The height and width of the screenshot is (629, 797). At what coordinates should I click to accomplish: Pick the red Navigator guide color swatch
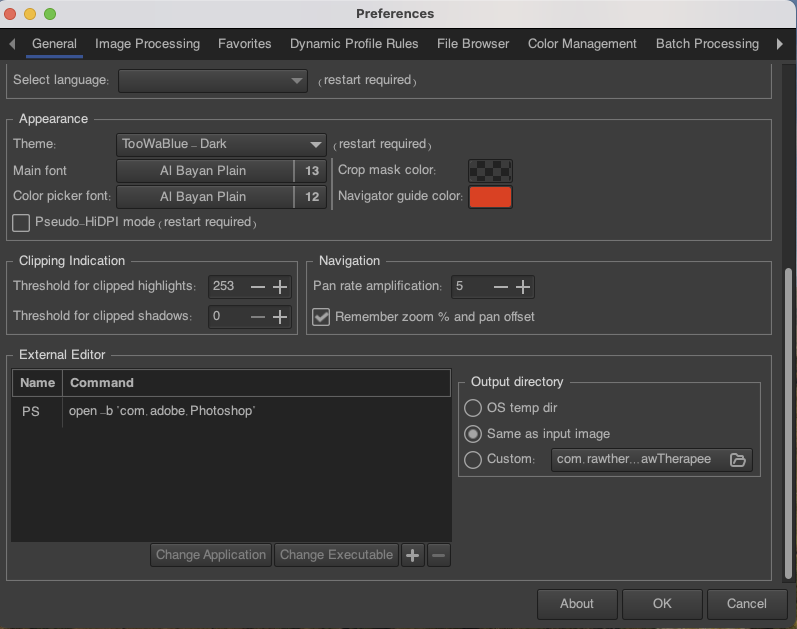point(490,197)
